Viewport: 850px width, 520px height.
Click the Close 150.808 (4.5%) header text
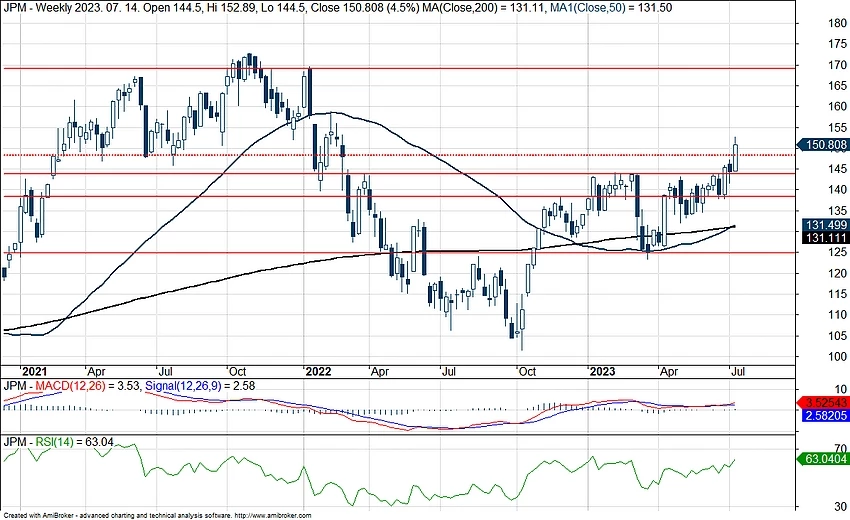click(x=365, y=8)
